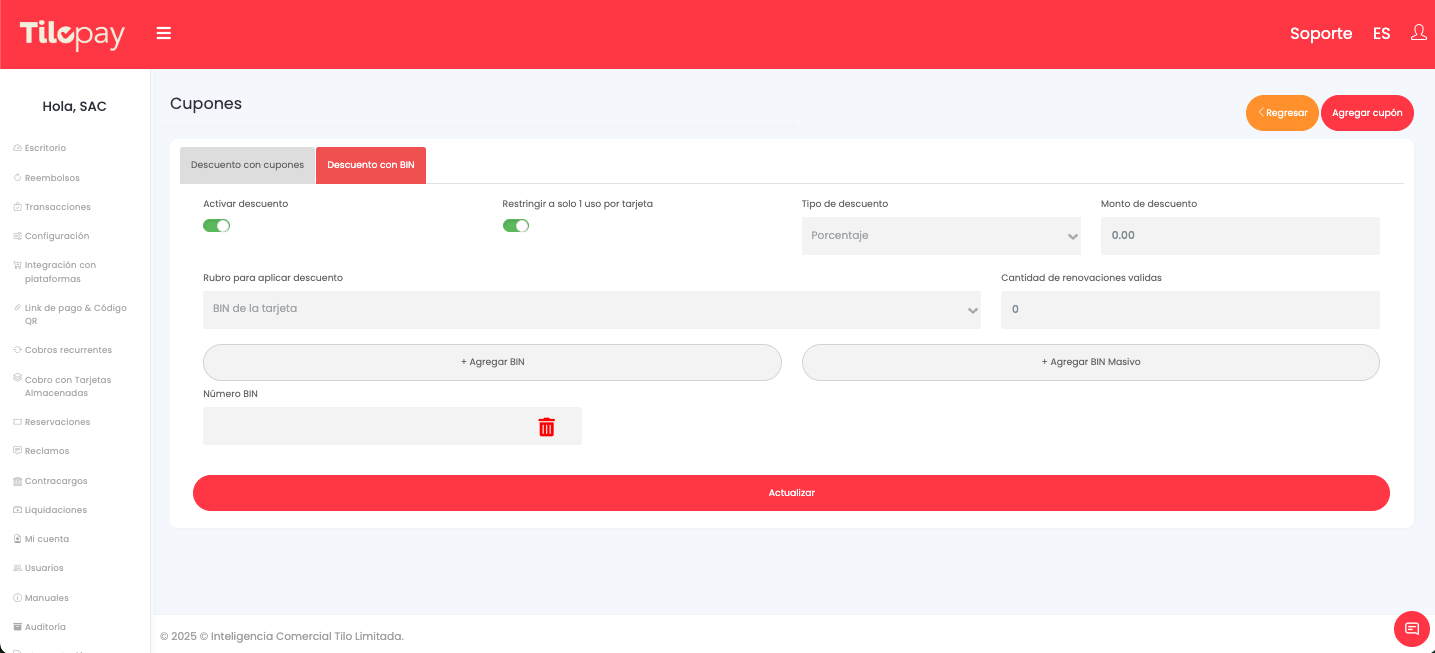This screenshot has height=653, width=1435.
Task: Delete the BIN number with trash icon
Action: pos(546,427)
